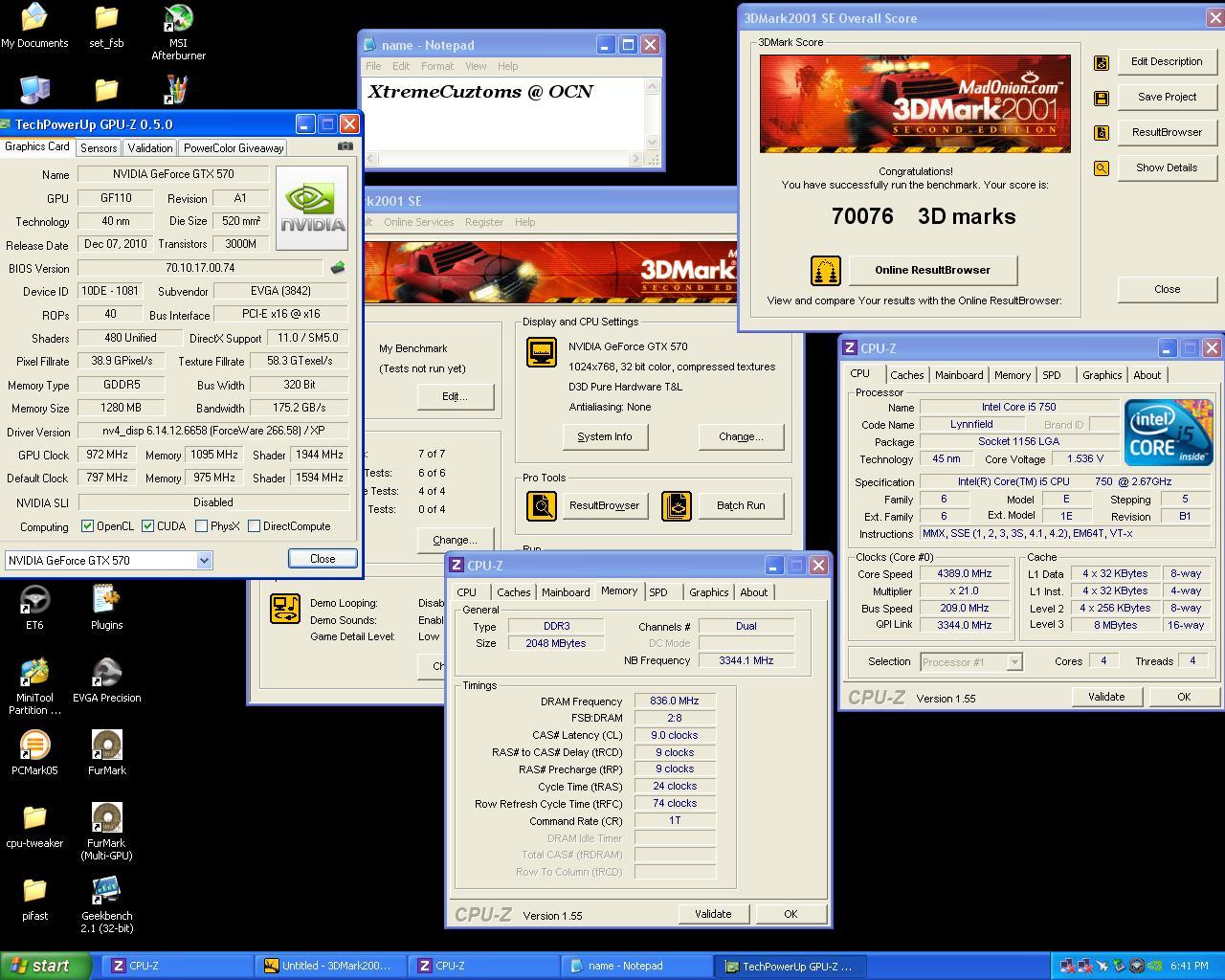Click the Change button in Display and CPU Settings
Screen dimensions: 1225x980
point(741,436)
